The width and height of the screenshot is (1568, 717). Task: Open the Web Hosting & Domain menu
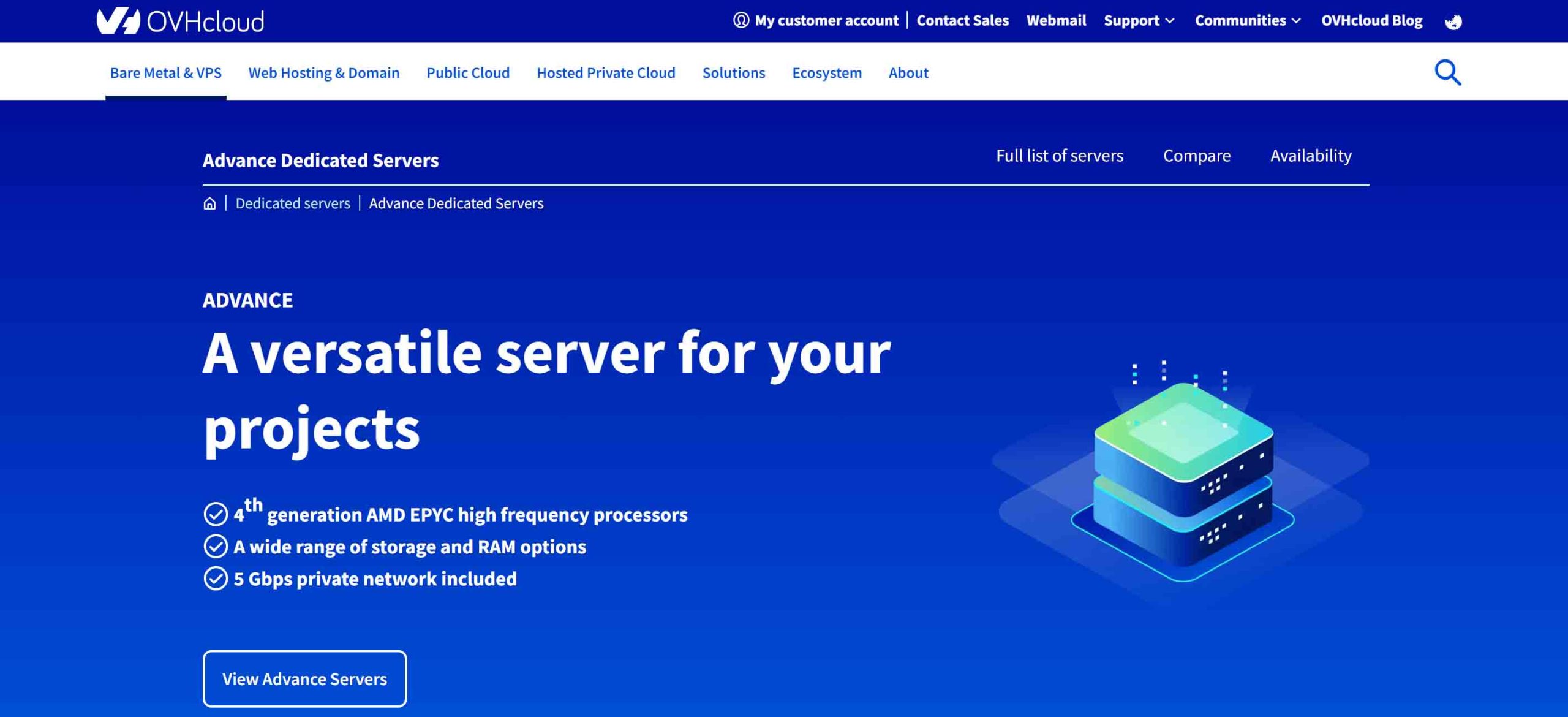click(324, 72)
